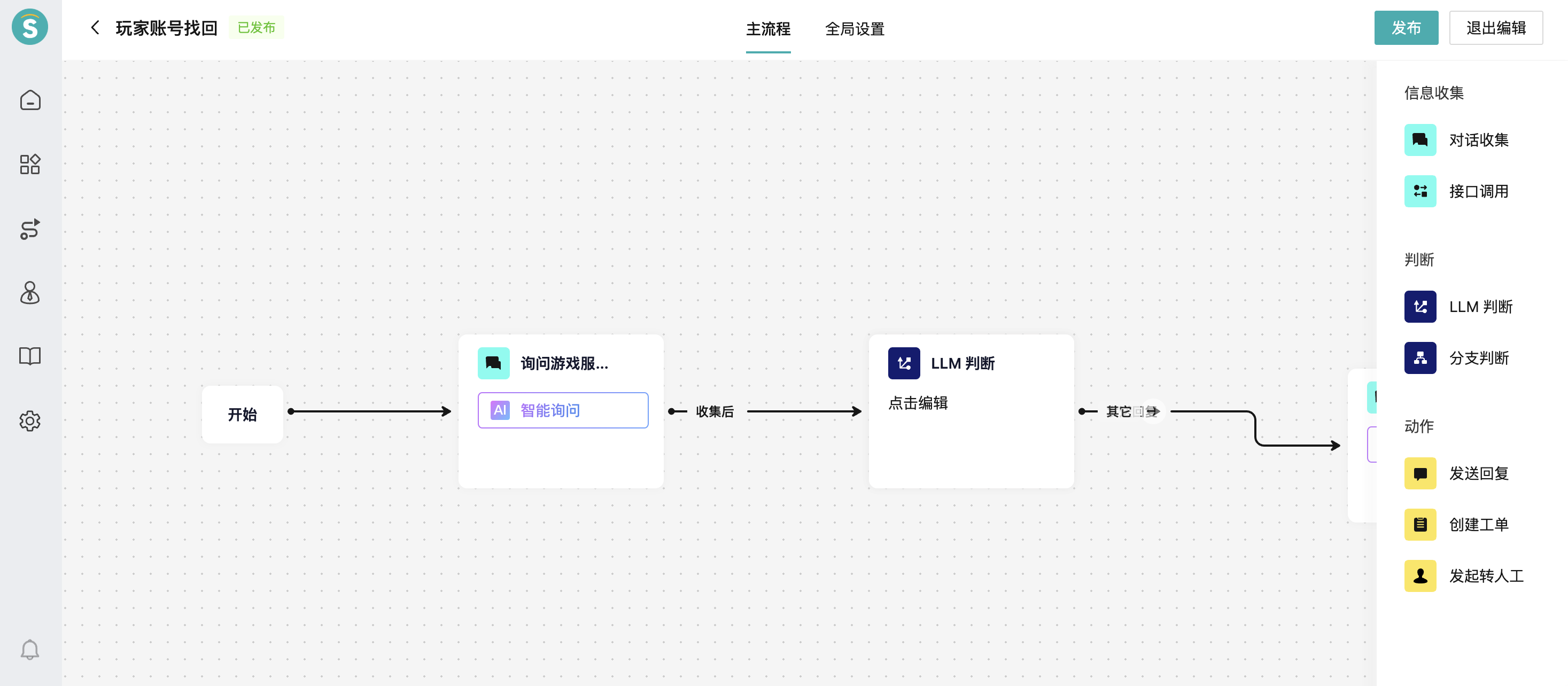1568x686 pixels.
Task: Click the 询问游戏服... node title
Action: (564, 363)
